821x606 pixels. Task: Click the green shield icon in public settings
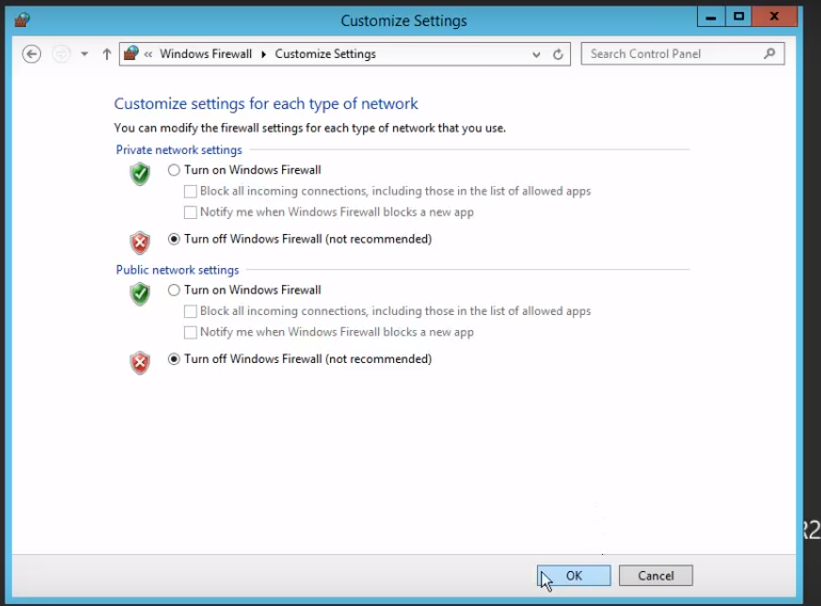click(140, 294)
